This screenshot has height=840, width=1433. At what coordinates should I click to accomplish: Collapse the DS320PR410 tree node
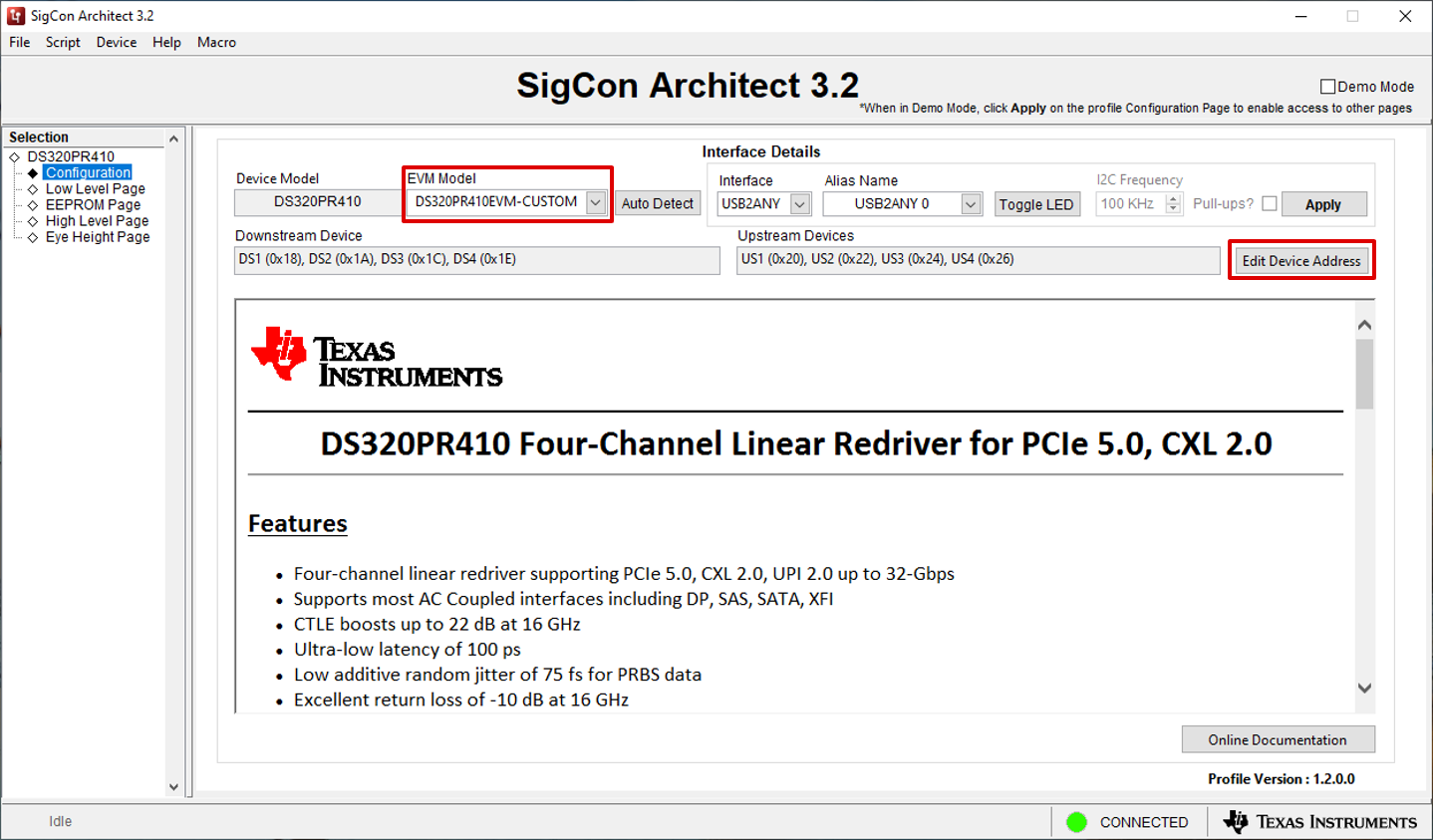(14, 157)
